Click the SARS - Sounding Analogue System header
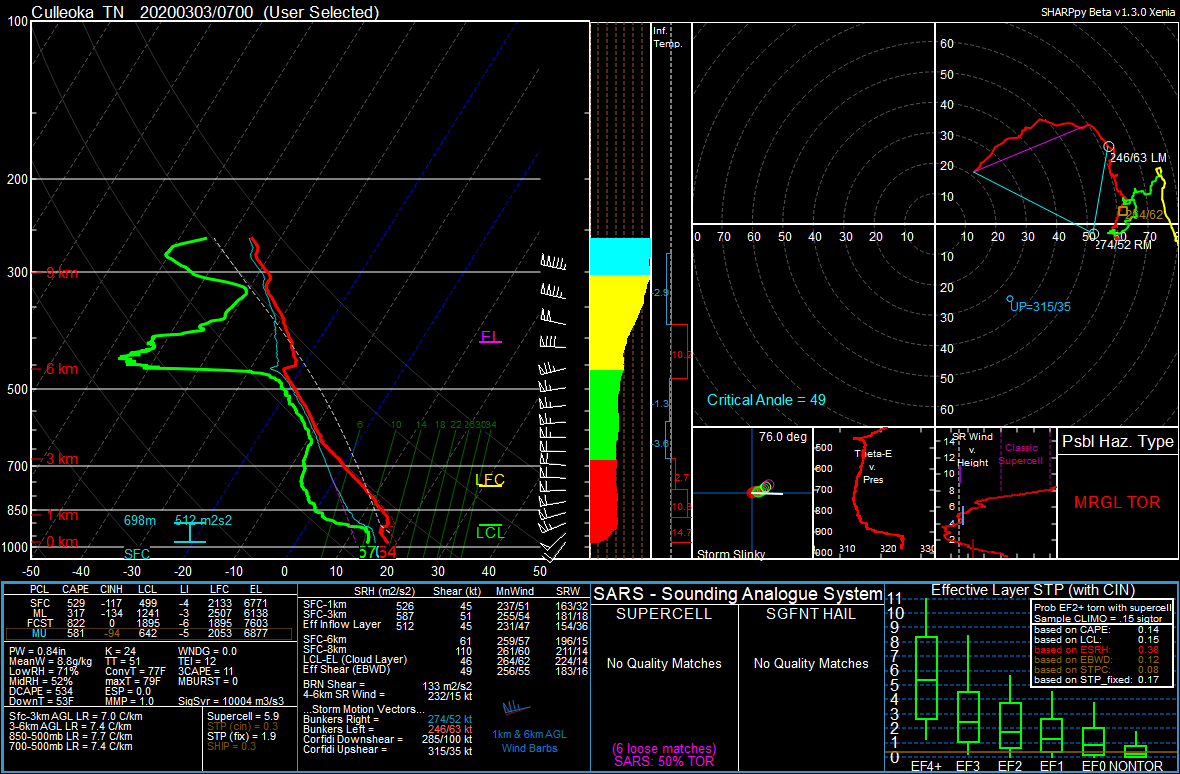1180x774 pixels. [x=738, y=593]
